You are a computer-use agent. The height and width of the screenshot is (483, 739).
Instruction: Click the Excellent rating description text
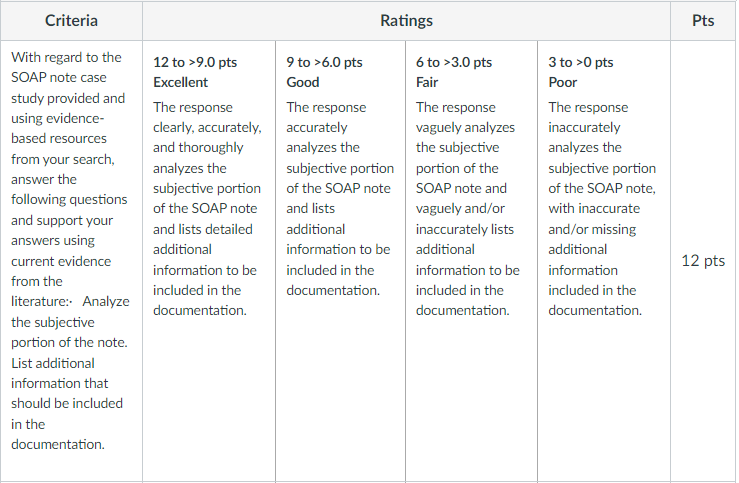[x=207, y=209]
